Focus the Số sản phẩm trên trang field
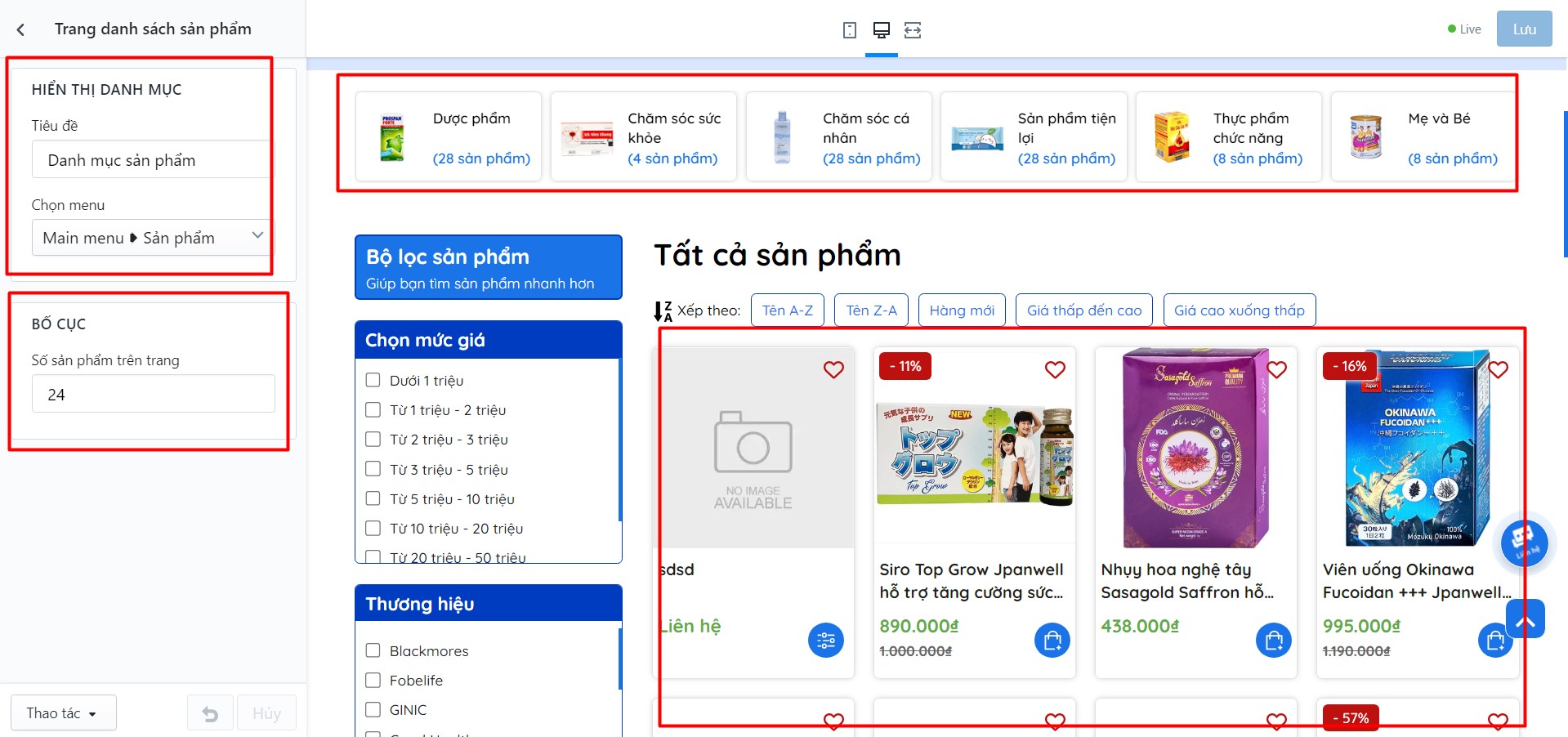 (153, 394)
